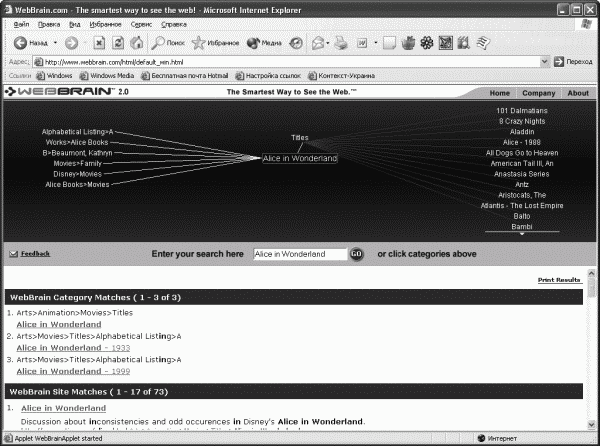
Task: Open Favorites star icon
Action: (x=198, y=43)
